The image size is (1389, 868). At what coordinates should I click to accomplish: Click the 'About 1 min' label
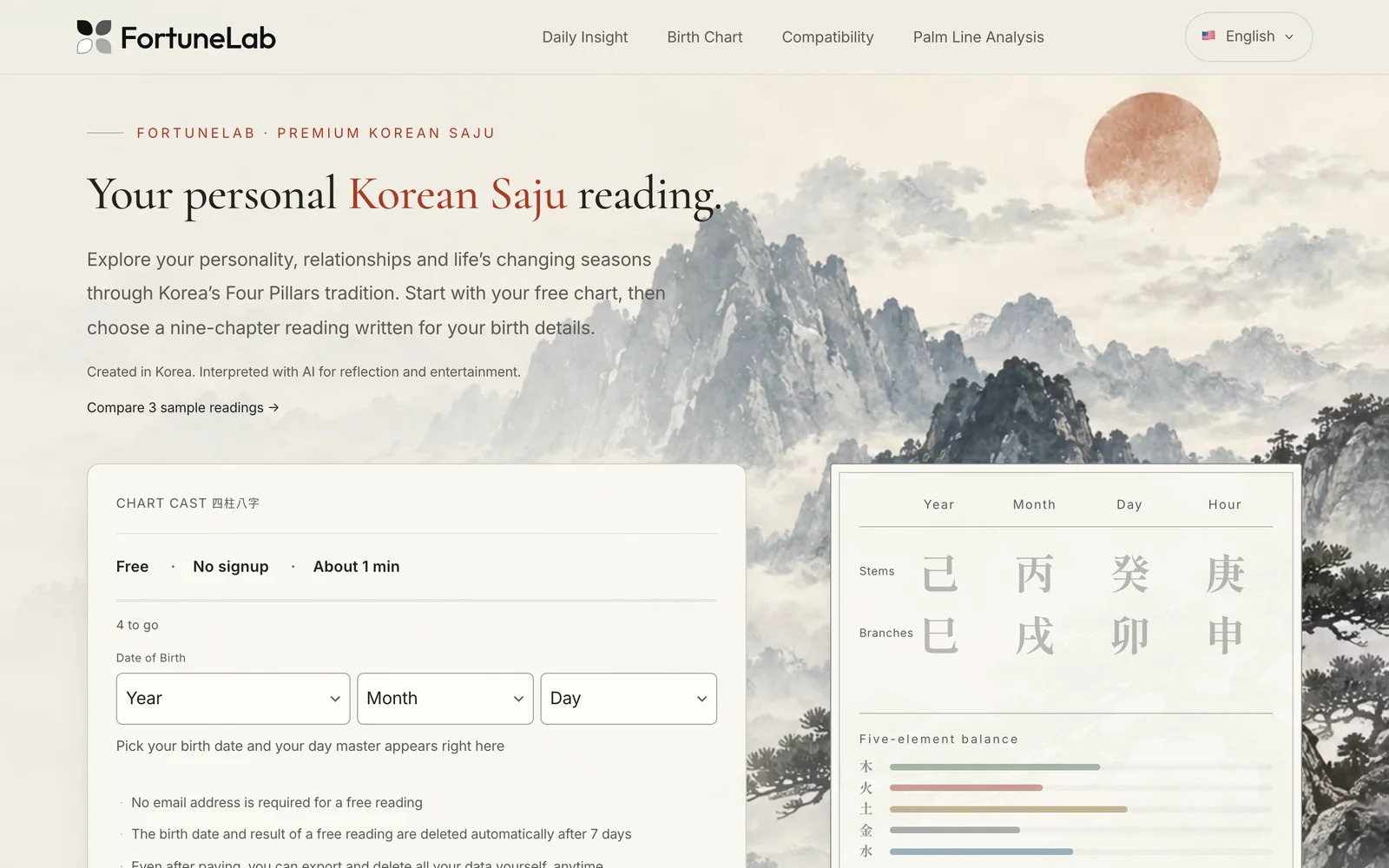356,567
